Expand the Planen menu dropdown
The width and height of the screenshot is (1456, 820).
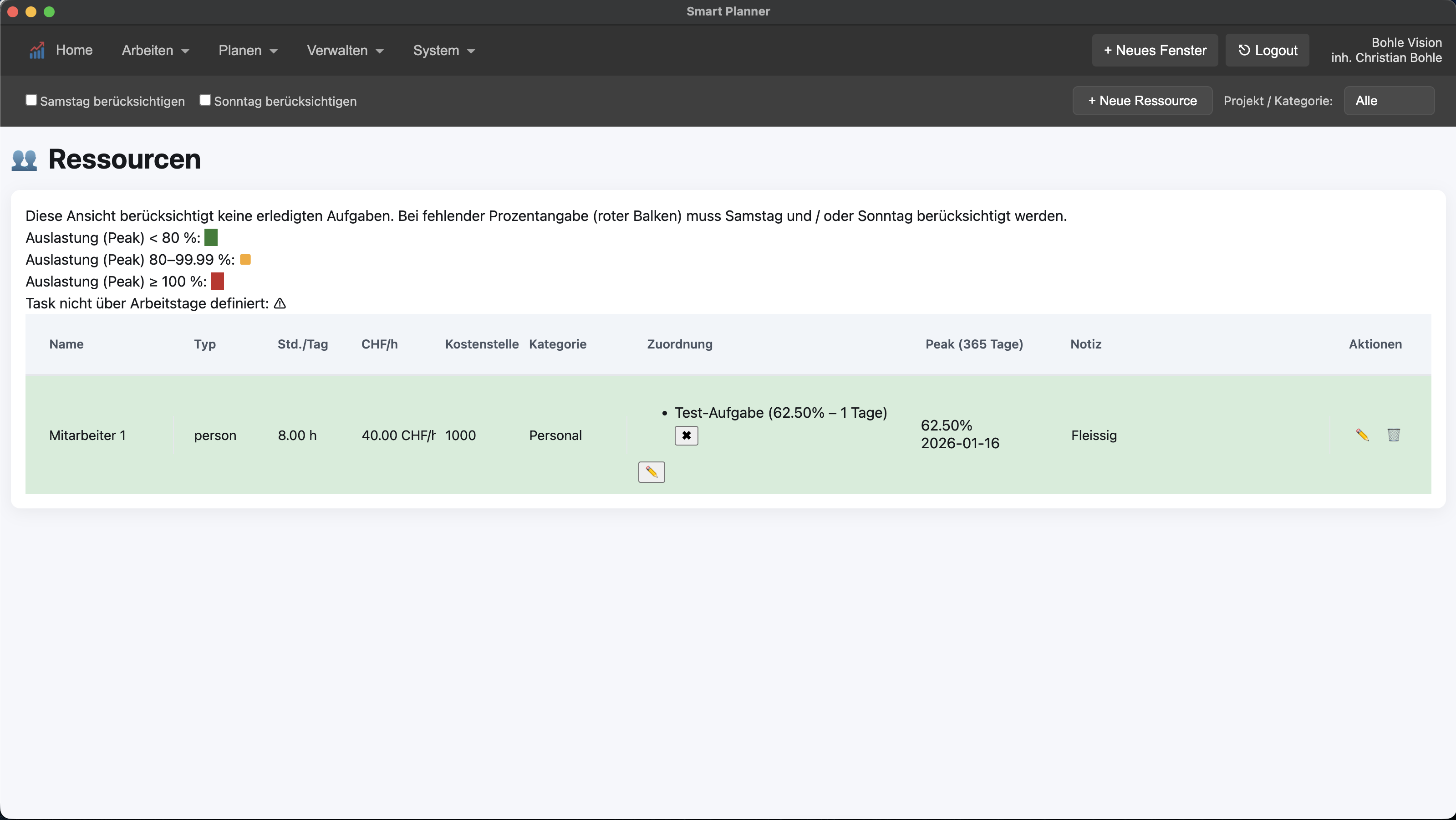tap(248, 50)
